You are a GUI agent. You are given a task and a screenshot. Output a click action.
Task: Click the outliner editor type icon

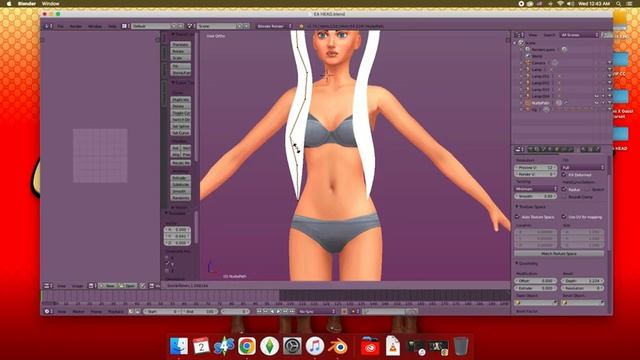[518, 35]
